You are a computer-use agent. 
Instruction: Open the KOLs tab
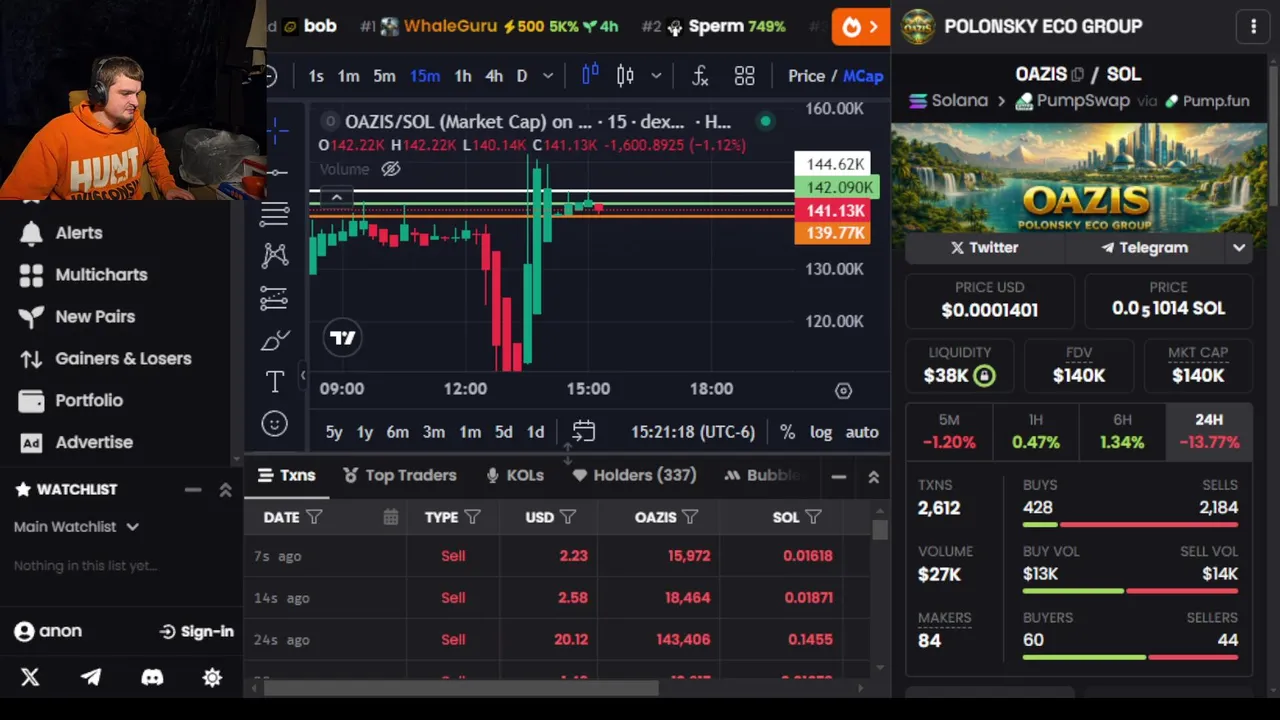point(515,475)
